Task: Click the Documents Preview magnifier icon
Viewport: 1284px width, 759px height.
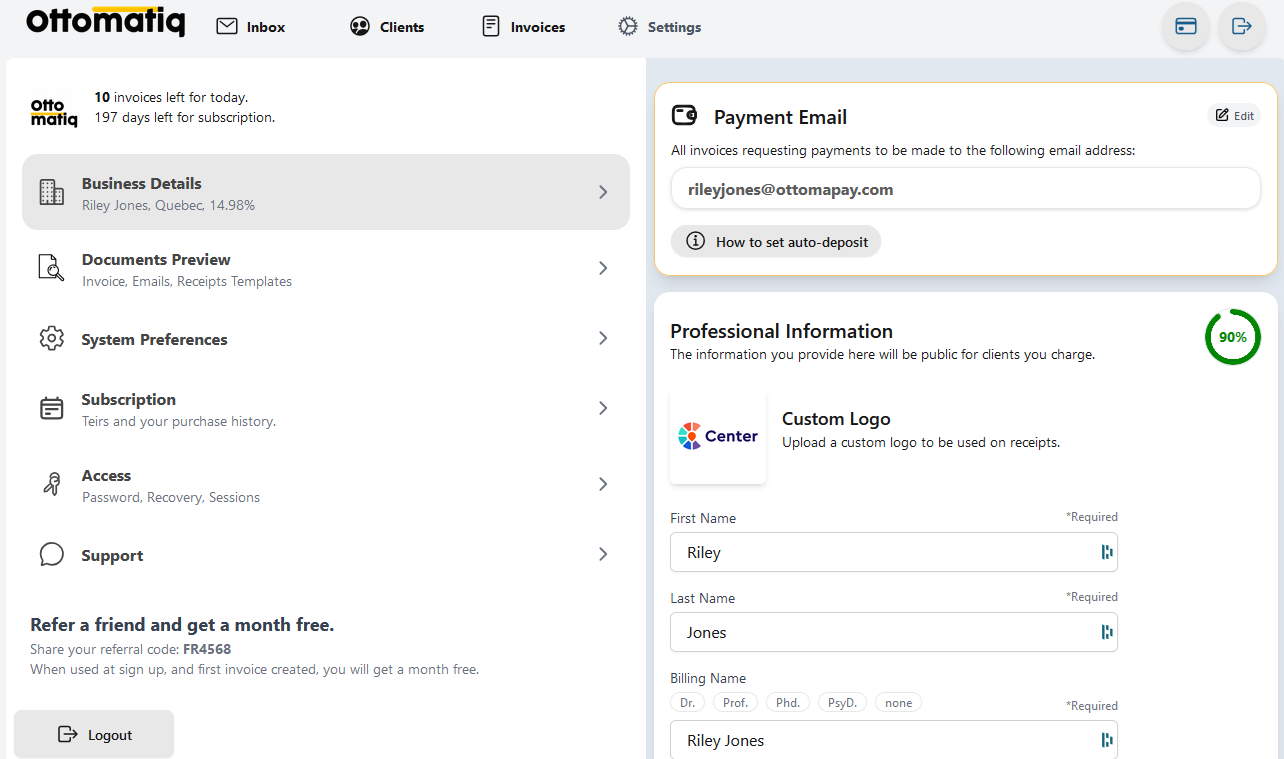Action: pos(51,268)
